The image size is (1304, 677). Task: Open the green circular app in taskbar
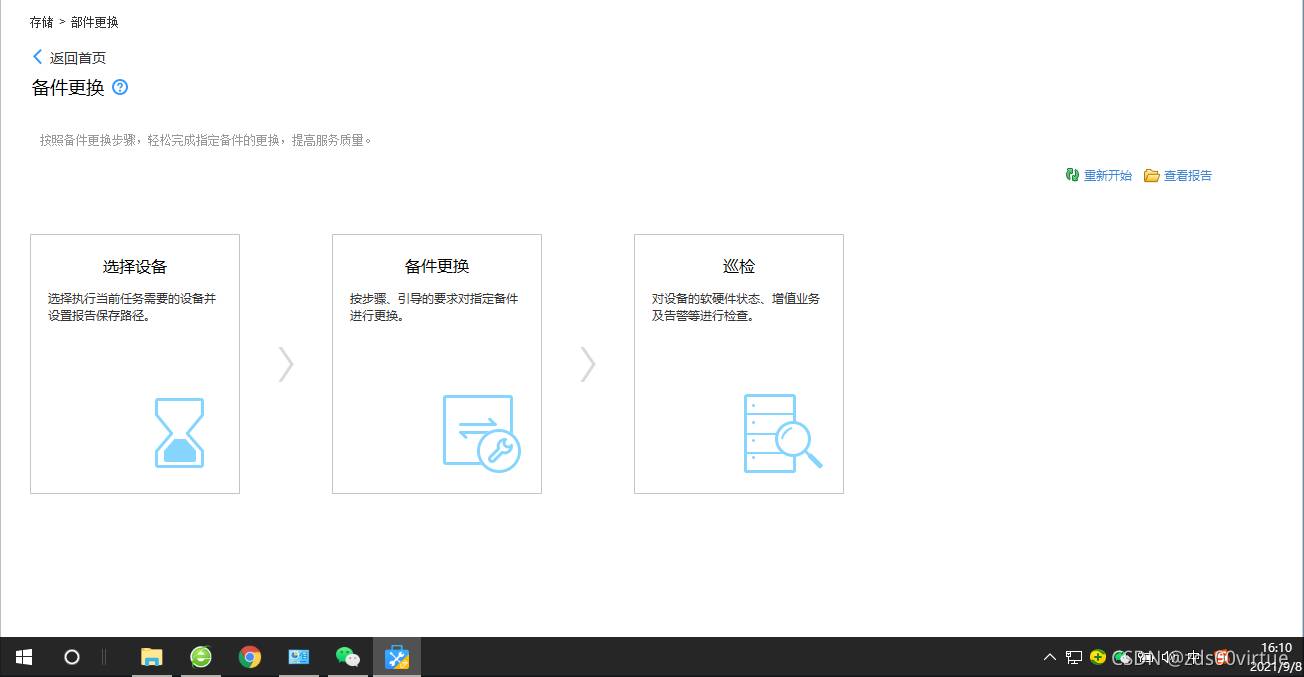[201, 657]
